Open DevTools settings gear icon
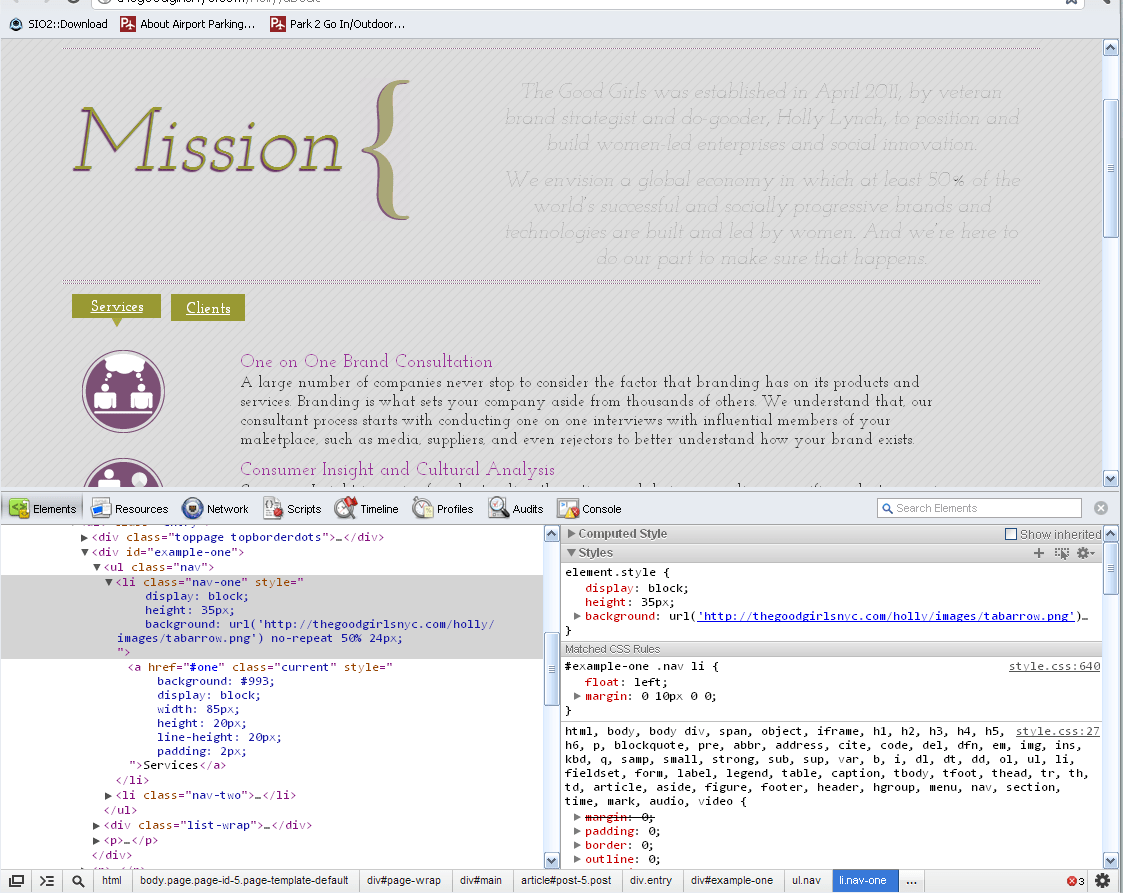Screen dimensions: 1123x893 [x=1103, y=881]
